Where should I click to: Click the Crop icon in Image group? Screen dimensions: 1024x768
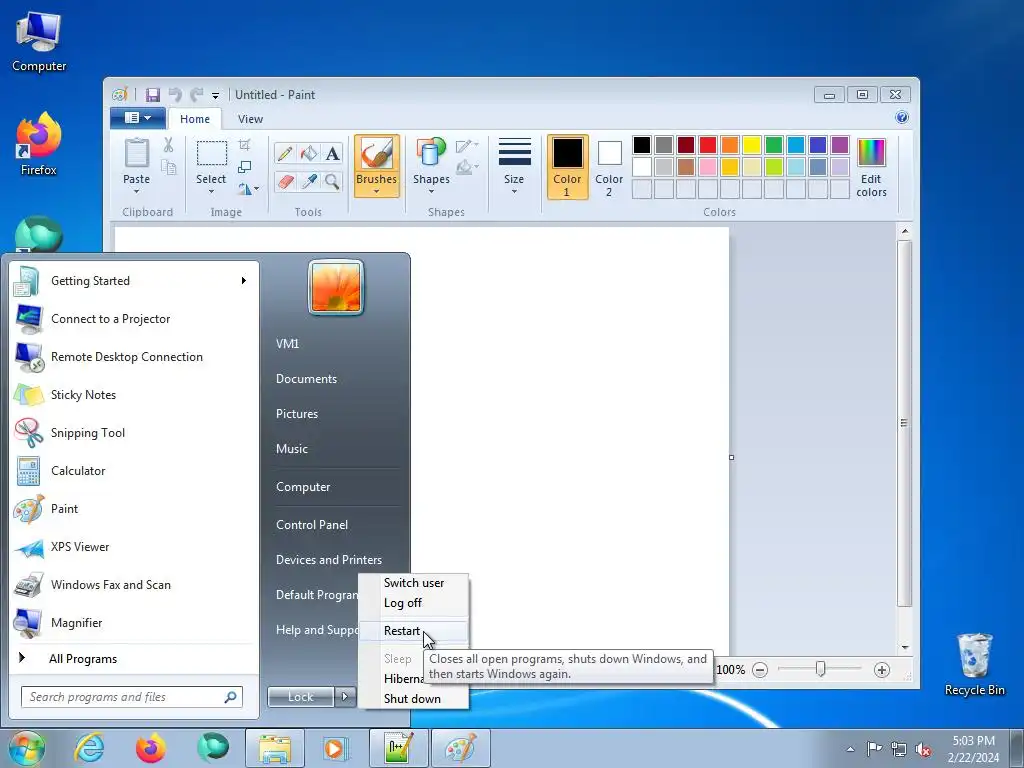coord(245,144)
